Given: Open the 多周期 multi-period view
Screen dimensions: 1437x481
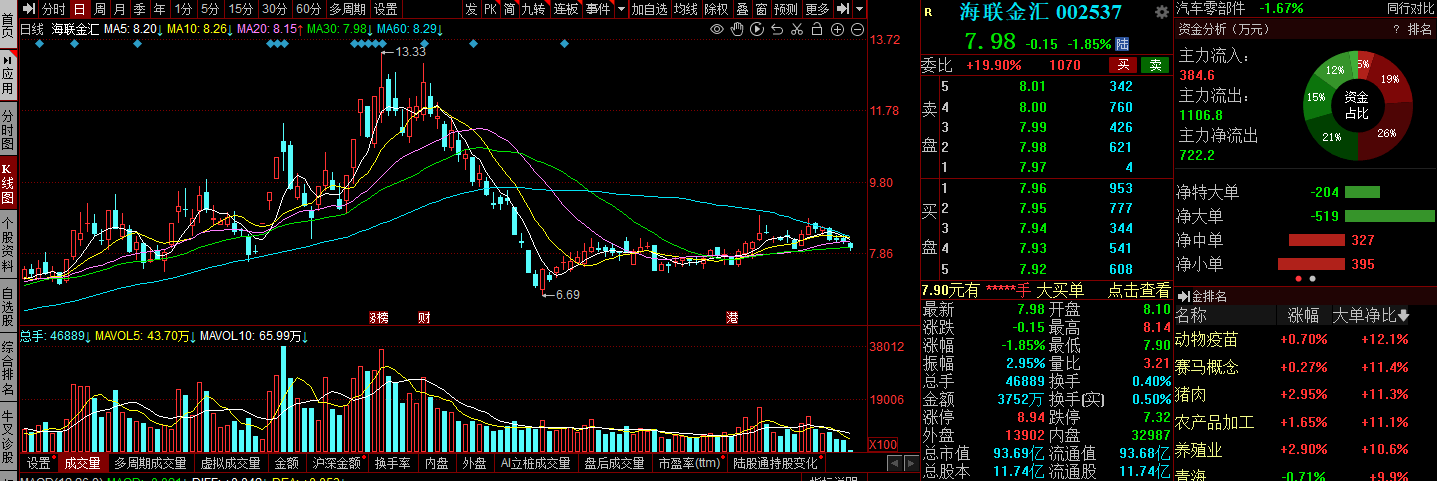Looking at the screenshot, I should (x=347, y=9).
